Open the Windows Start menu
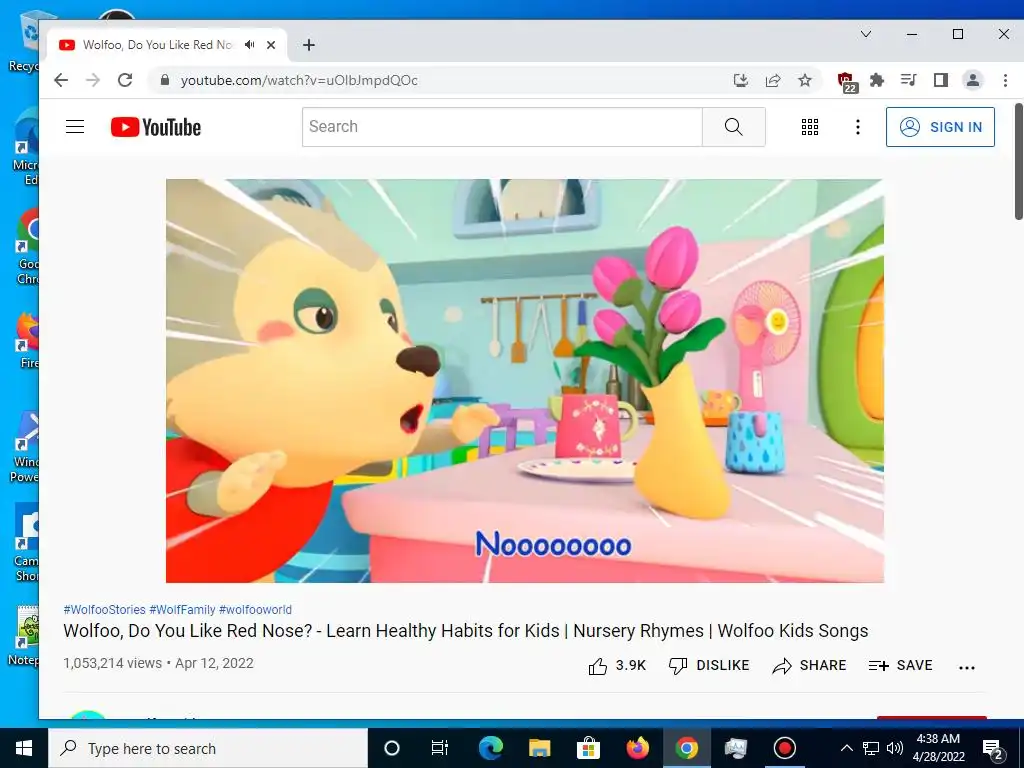Viewport: 1024px width, 768px height. click(x=24, y=748)
